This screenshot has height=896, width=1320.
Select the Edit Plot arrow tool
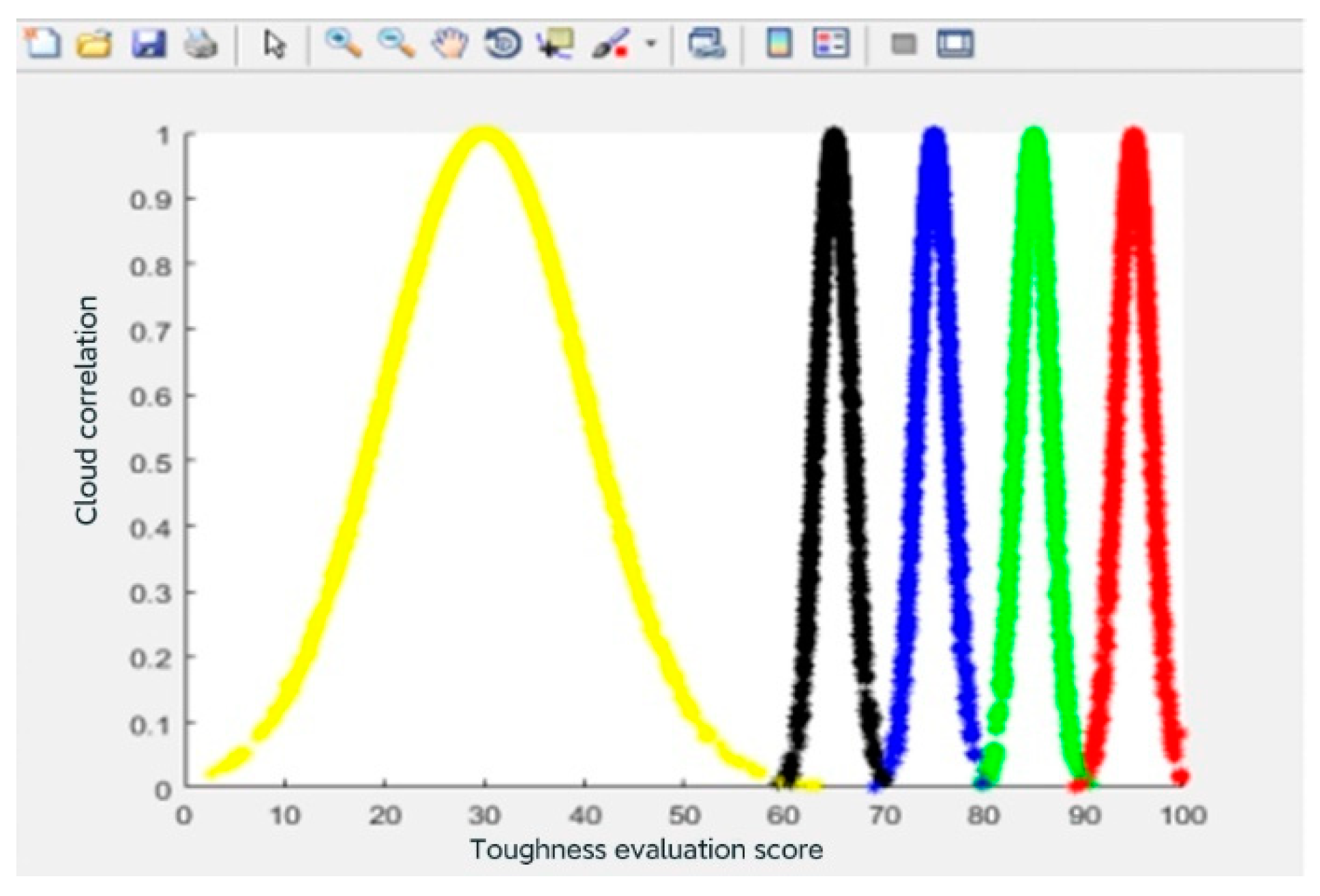pos(273,45)
